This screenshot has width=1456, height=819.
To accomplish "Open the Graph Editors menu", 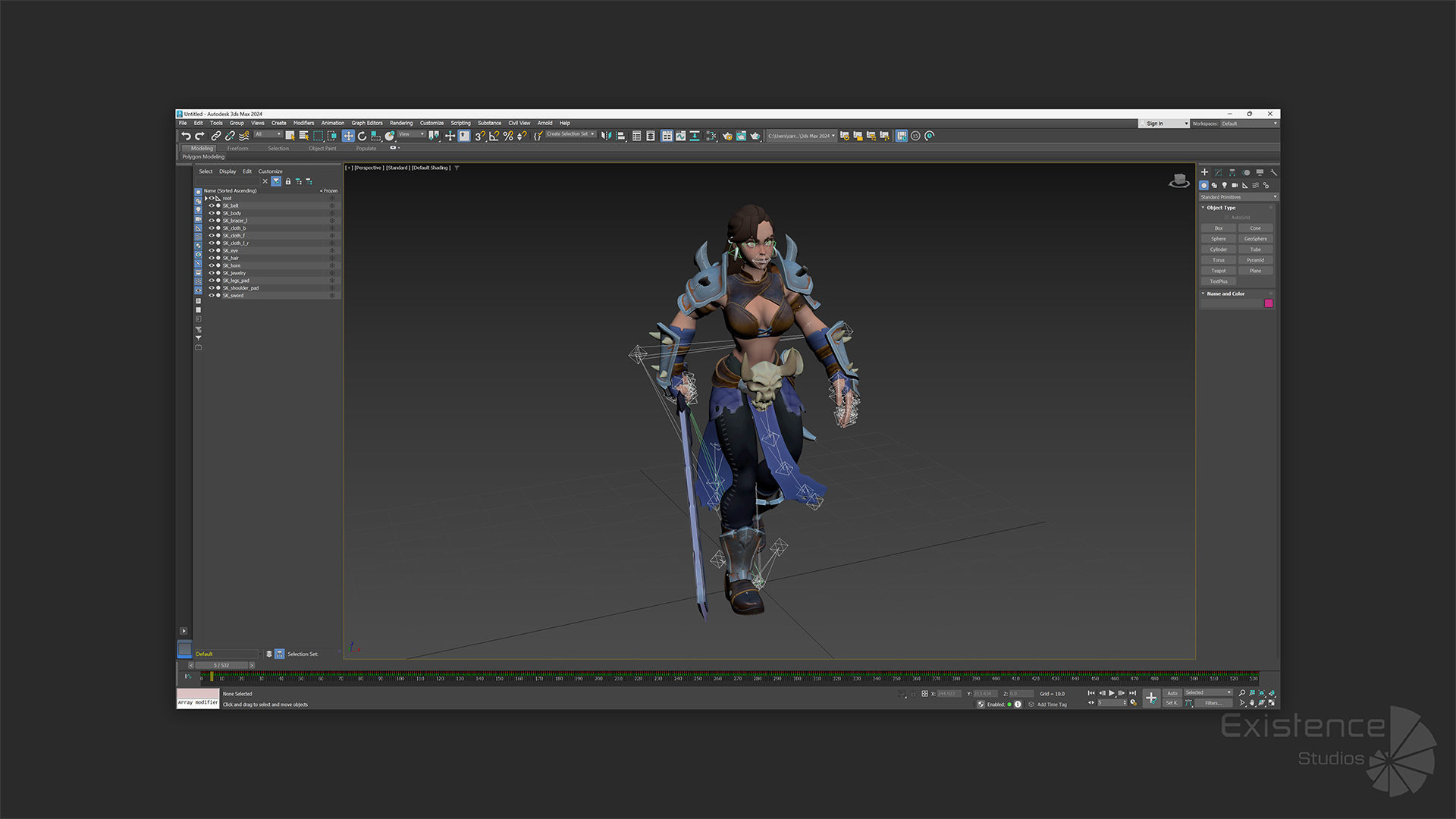I will point(367,123).
